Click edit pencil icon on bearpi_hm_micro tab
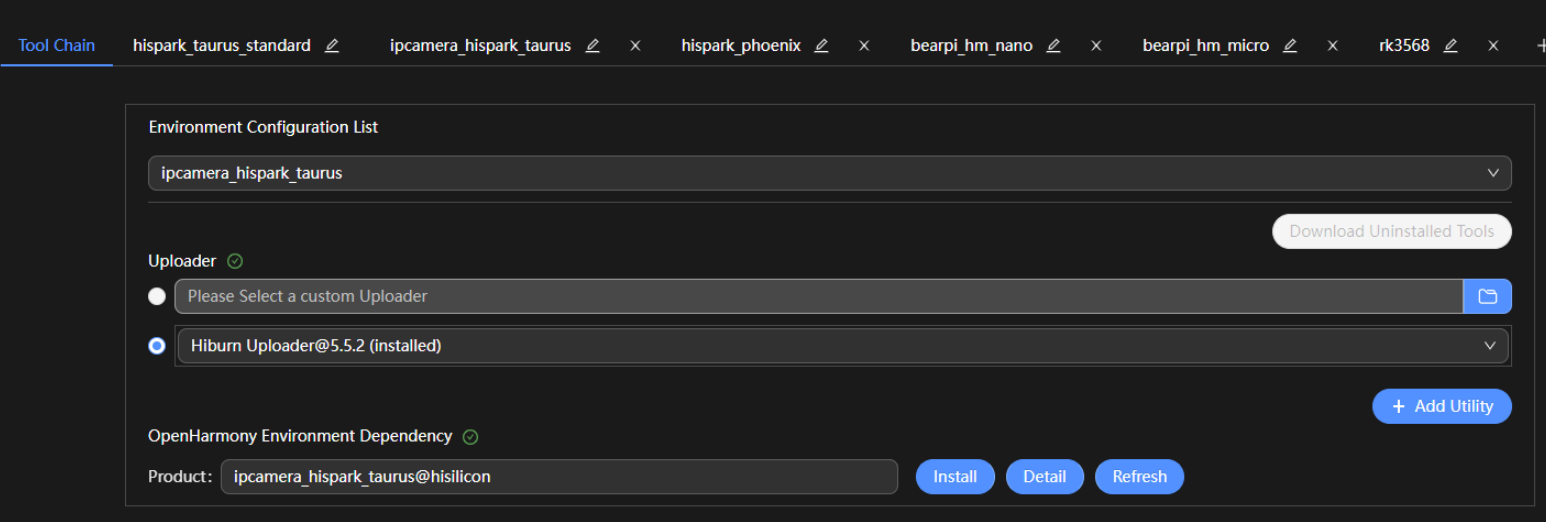This screenshot has height=522, width=1546. 1289,46
